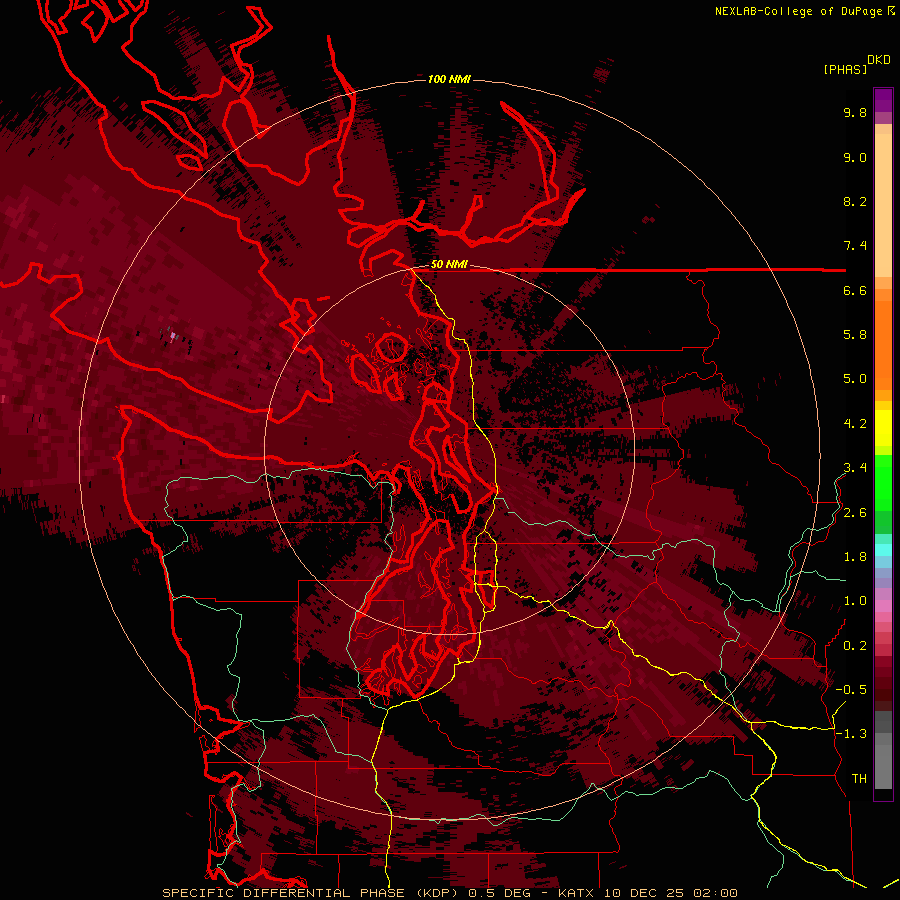Click the 10 DEC 25 date in the caption
900x900 pixels.
coord(645,893)
